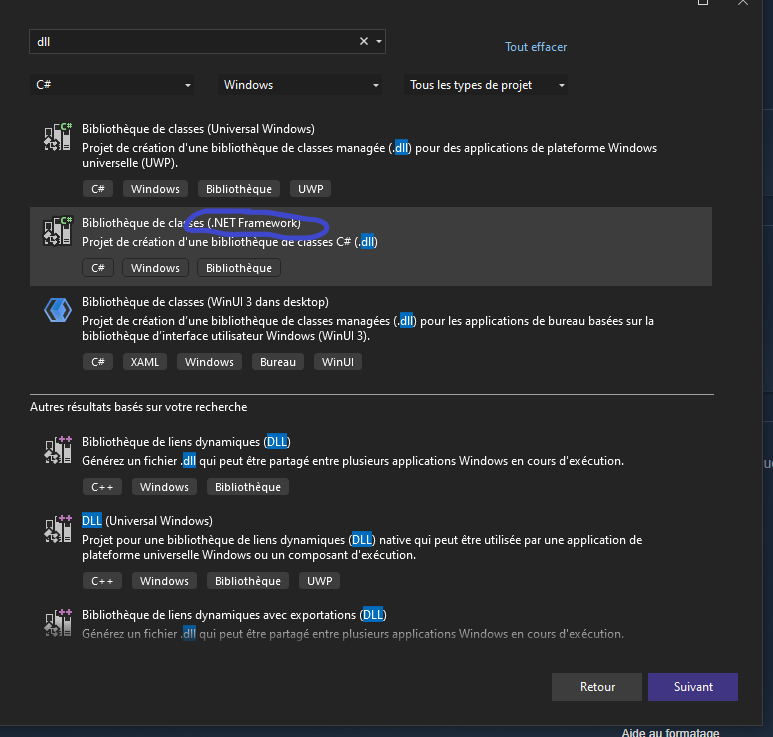Click Aide au formatage in background window
This screenshot has height=737, width=773.
tap(670, 732)
